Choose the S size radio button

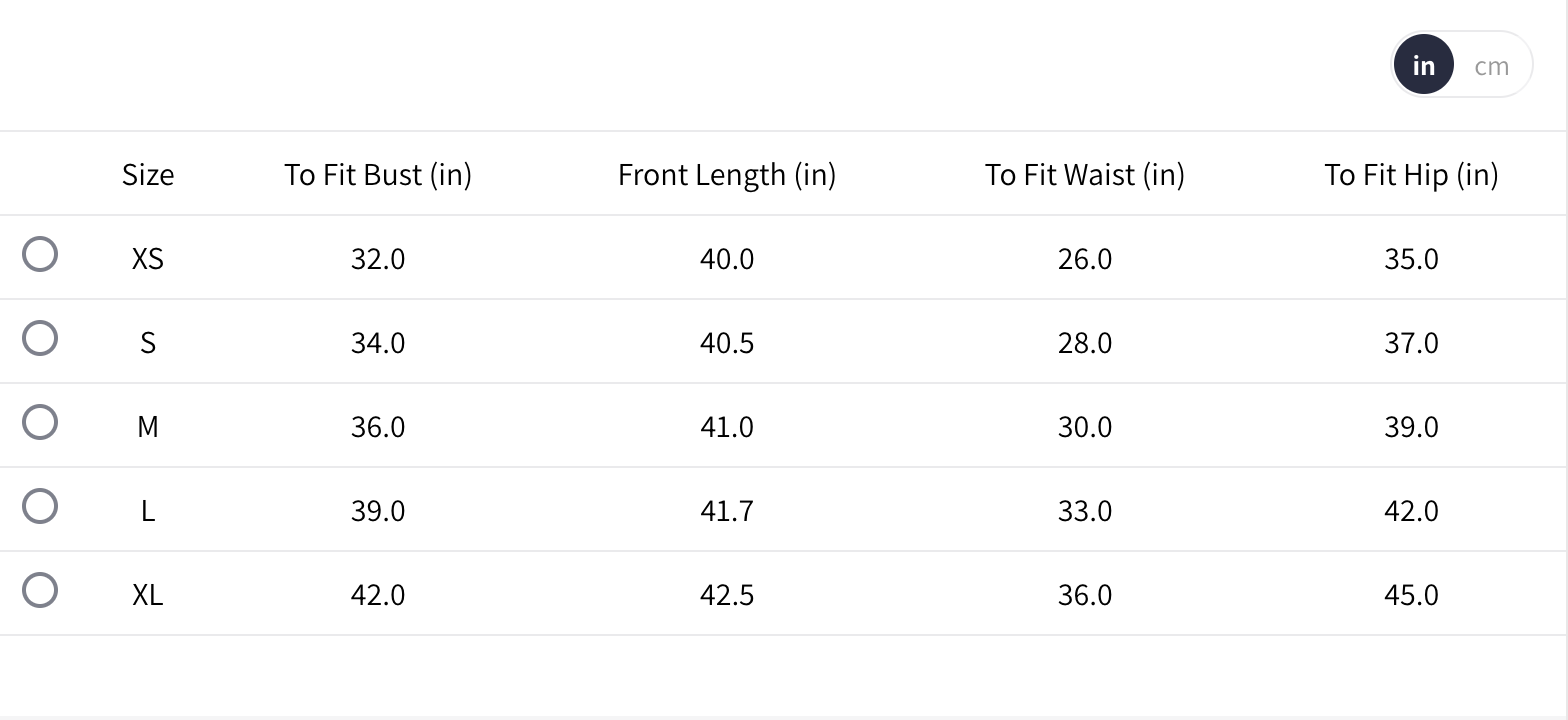click(40, 338)
